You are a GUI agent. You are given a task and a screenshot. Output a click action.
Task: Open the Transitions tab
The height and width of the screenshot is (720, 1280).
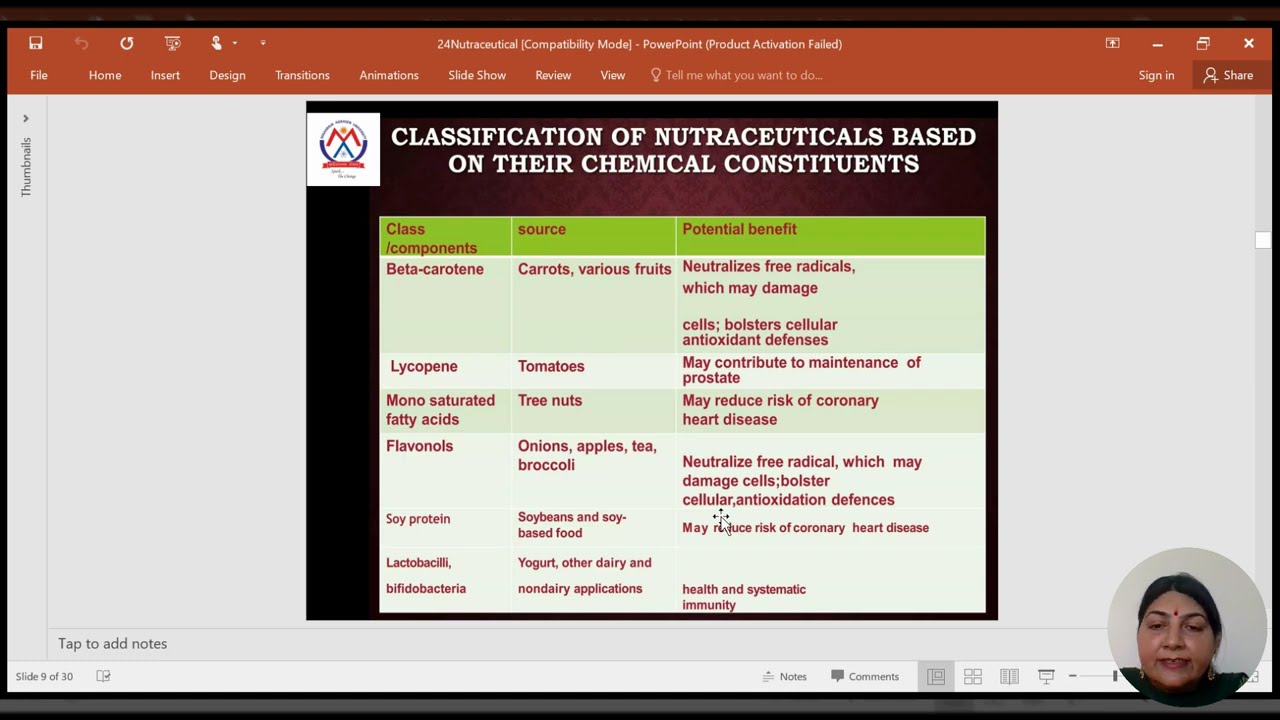coord(302,75)
